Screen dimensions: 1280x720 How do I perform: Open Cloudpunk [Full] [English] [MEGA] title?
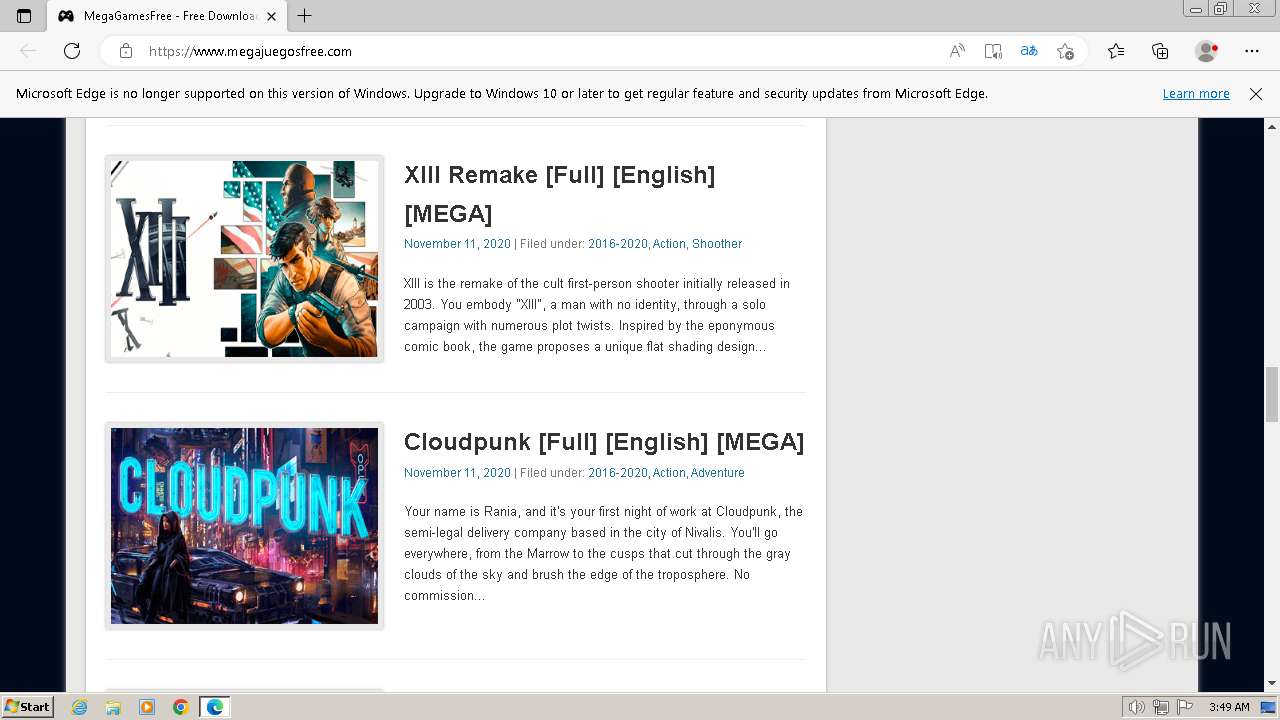tap(604, 442)
